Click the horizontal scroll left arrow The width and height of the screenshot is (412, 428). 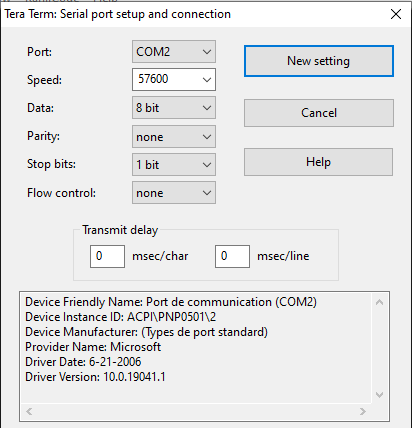coord(29,411)
